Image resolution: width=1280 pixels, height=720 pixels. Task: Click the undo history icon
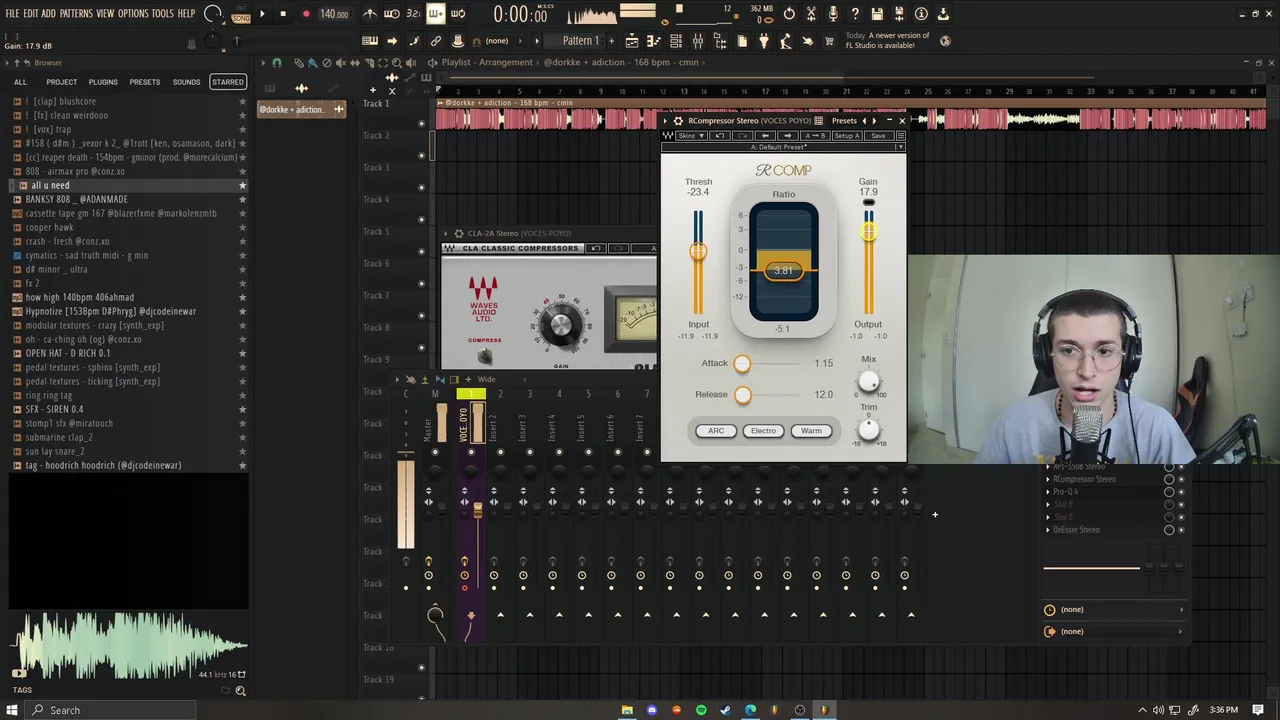click(789, 14)
